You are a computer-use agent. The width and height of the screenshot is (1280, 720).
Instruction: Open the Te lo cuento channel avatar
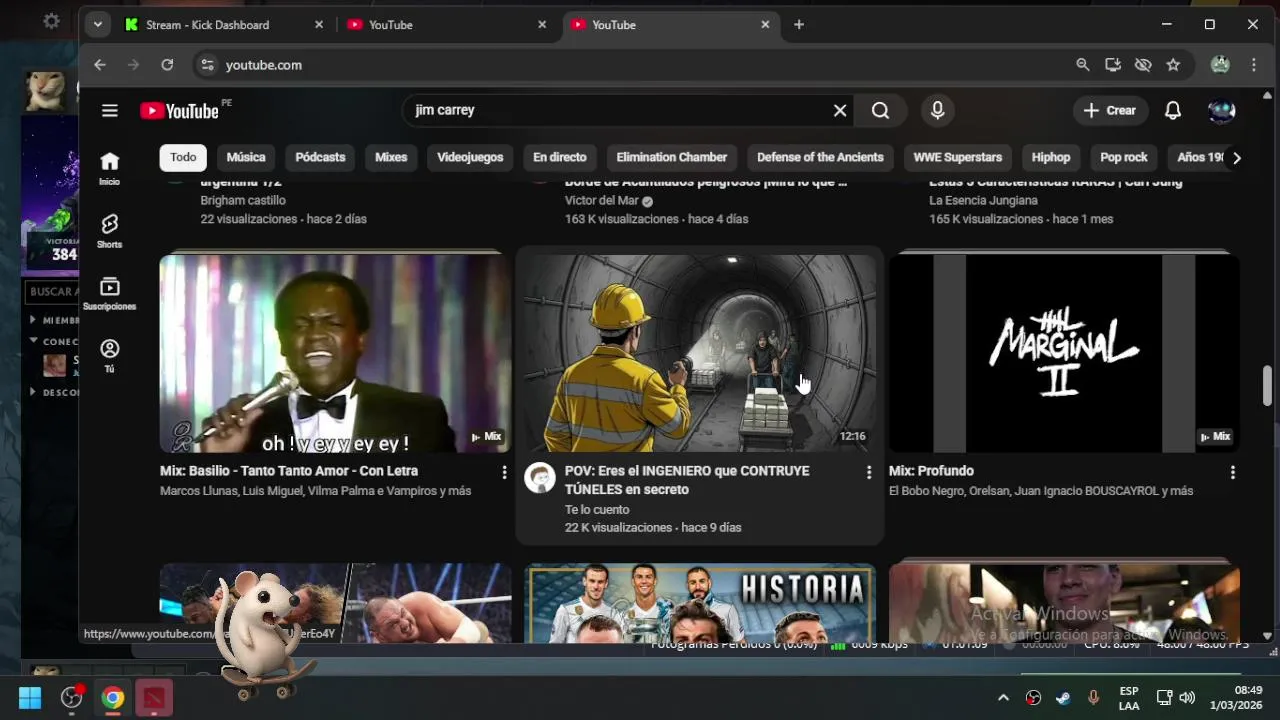tap(540, 478)
